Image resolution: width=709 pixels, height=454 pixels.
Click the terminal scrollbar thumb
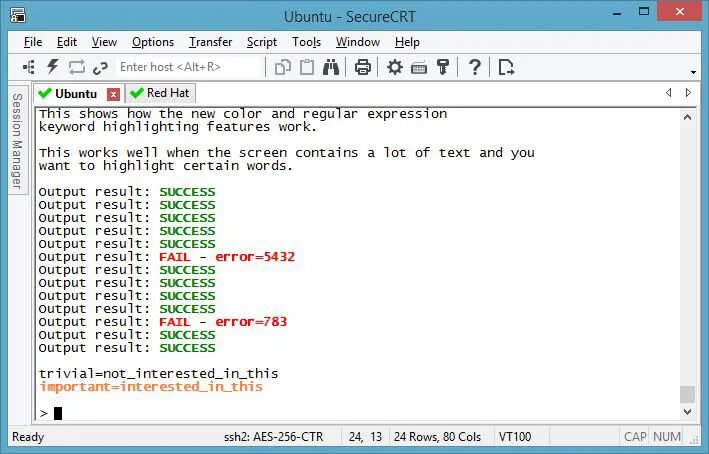click(x=687, y=394)
